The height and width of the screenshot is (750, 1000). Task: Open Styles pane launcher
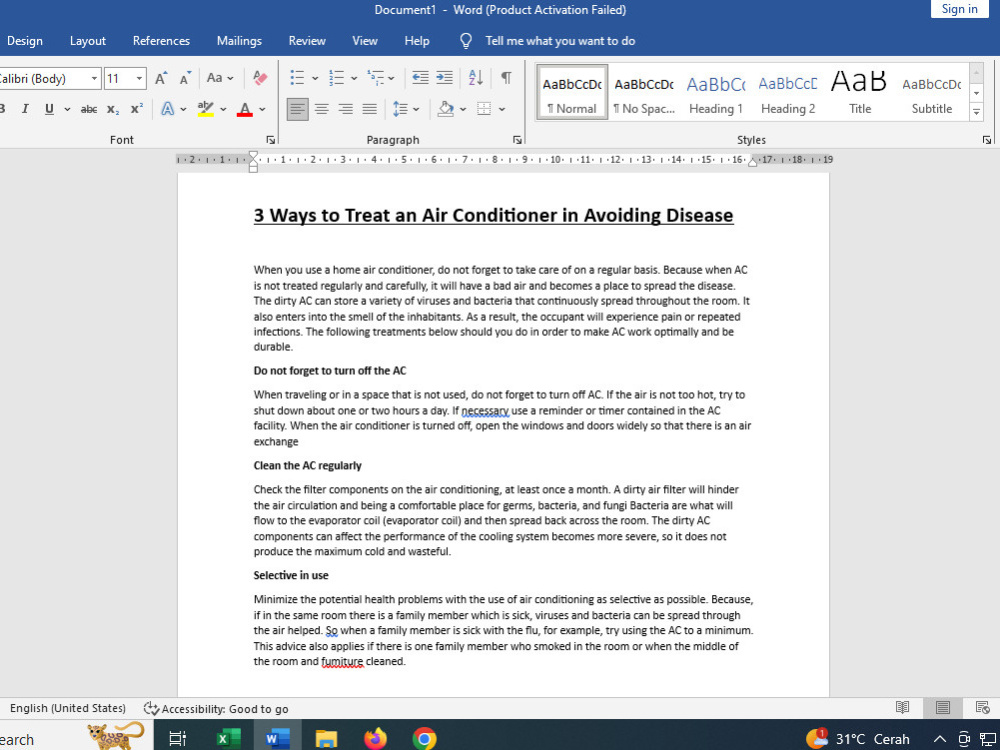pyautogui.click(x=987, y=140)
